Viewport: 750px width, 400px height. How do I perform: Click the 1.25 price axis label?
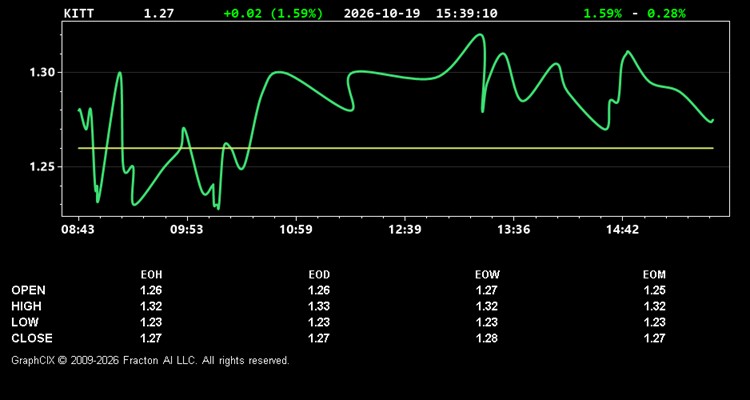point(42,167)
